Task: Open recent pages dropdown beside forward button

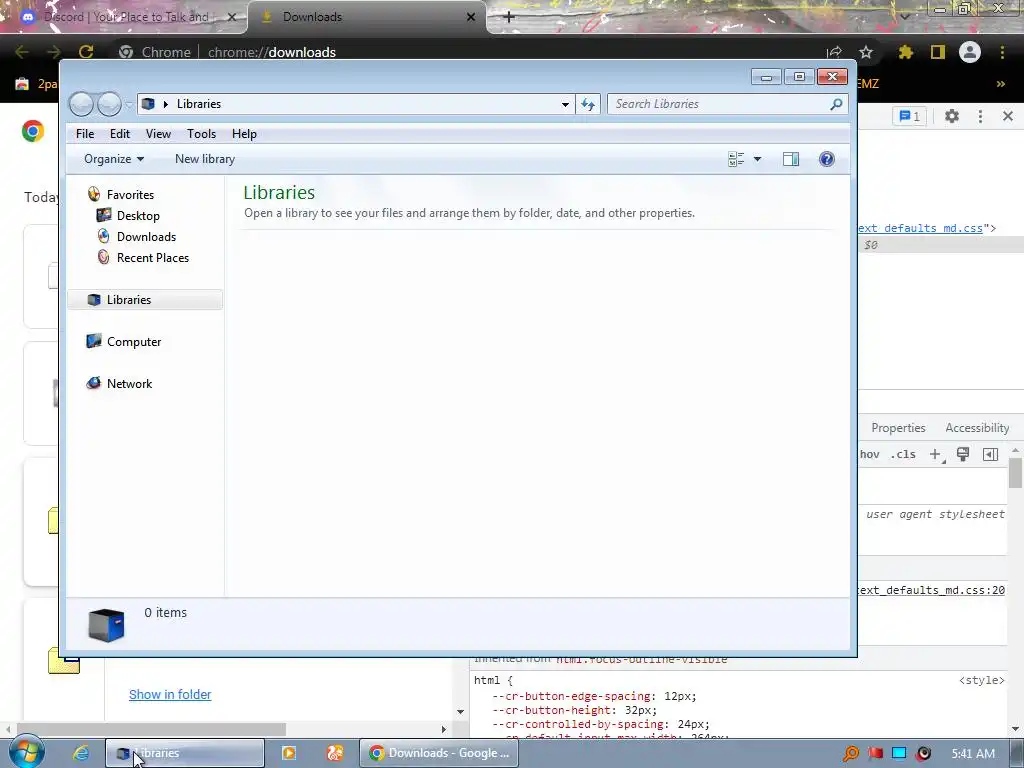Action: click(x=129, y=104)
